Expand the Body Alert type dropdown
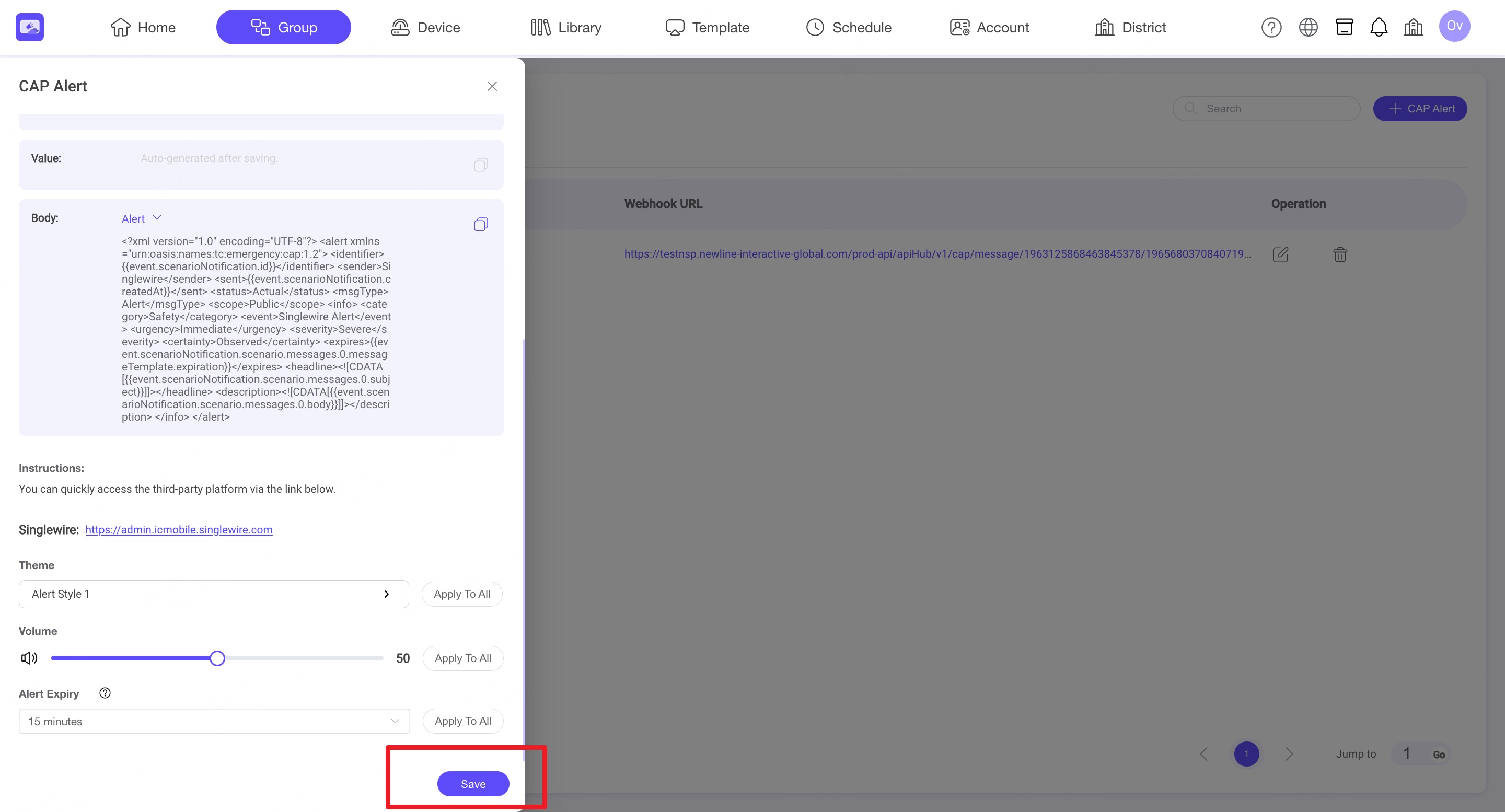1505x812 pixels. pyautogui.click(x=141, y=218)
